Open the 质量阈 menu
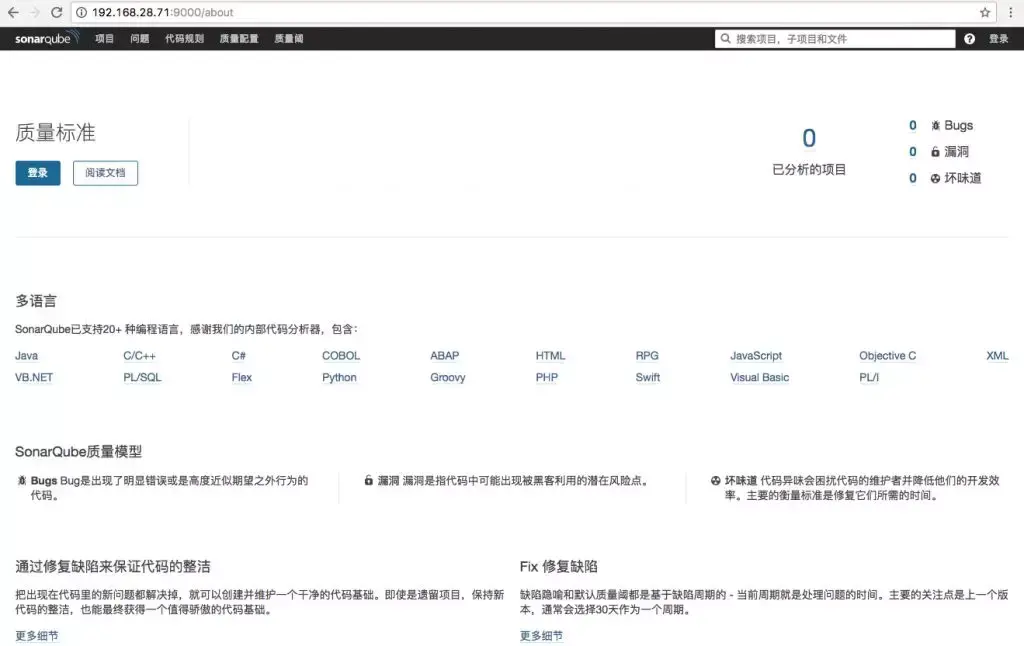The height and width of the screenshot is (646, 1024). [289, 39]
